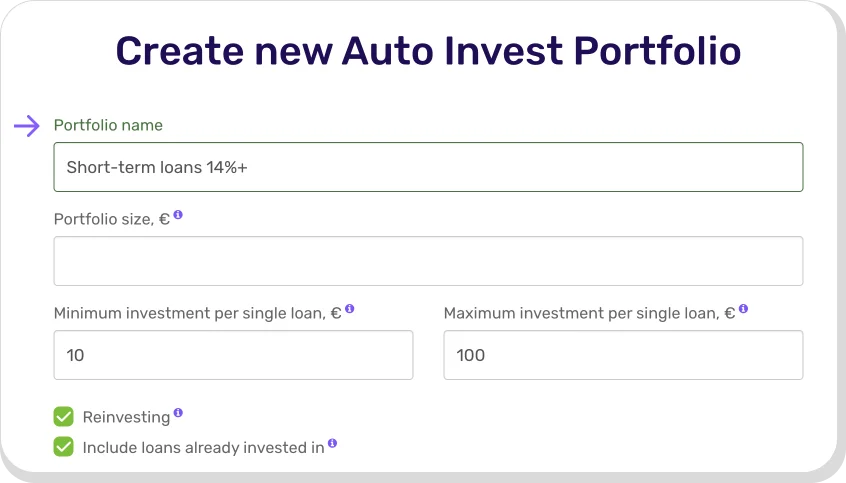Open info tooltip for Maximum investment
Screen dimensions: 846x483
point(743,310)
